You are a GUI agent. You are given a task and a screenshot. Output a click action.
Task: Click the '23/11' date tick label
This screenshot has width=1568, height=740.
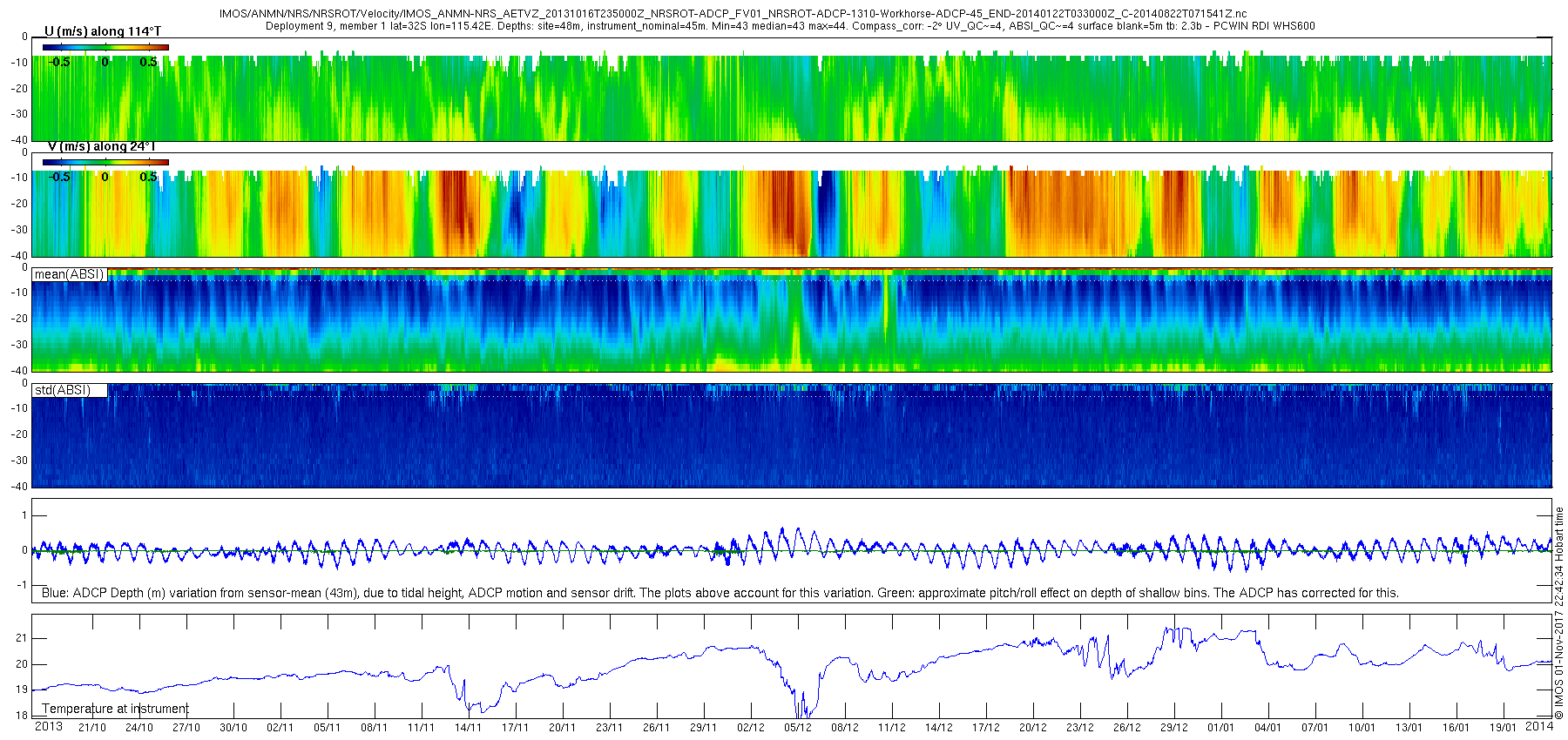coord(610,728)
